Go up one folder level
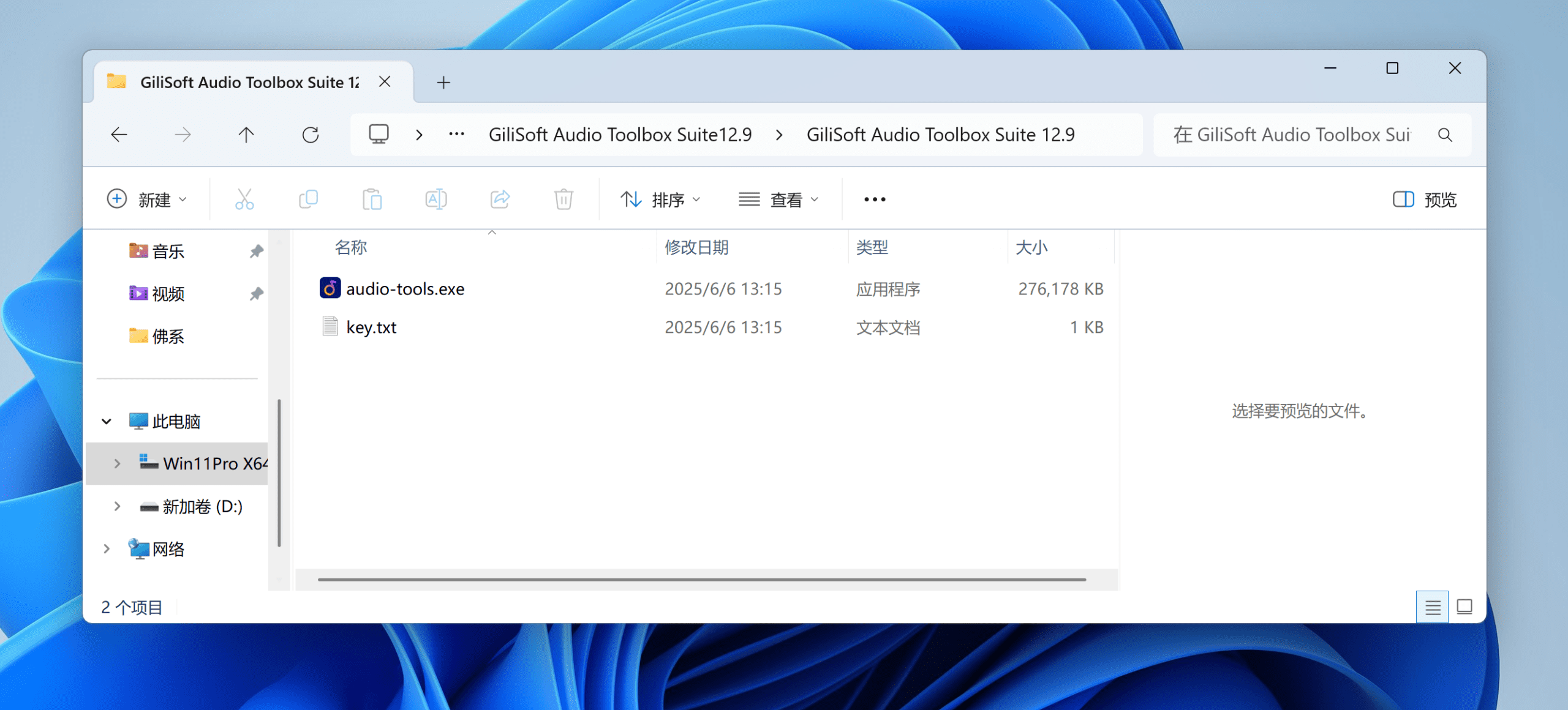The image size is (1568, 710). (246, 135)
